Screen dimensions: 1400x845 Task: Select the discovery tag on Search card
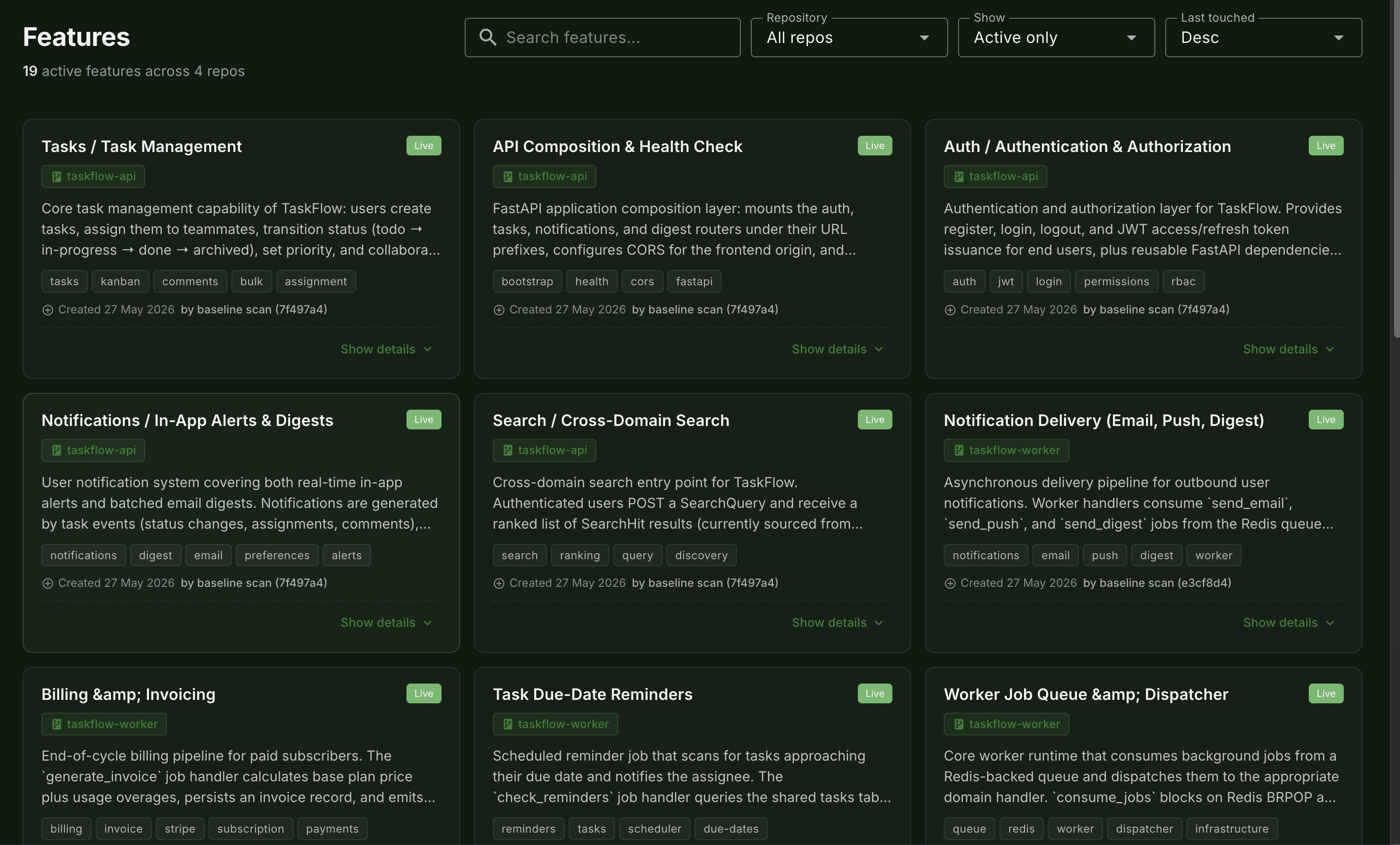coord(701,555)
